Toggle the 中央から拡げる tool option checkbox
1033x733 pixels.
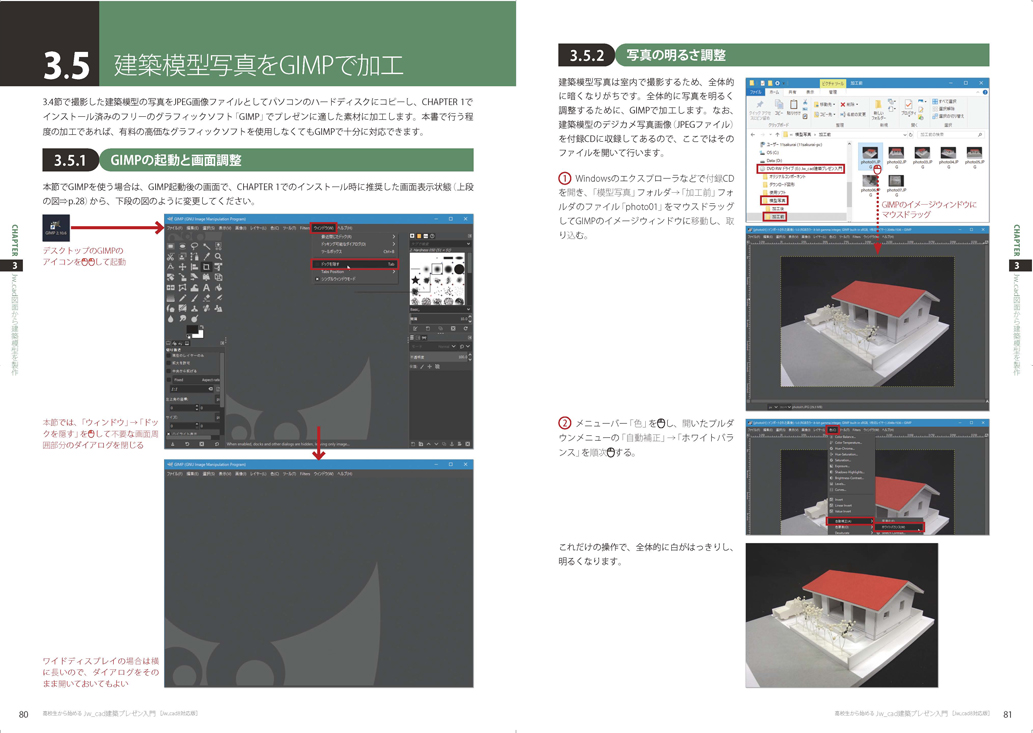tap(169, 371)
